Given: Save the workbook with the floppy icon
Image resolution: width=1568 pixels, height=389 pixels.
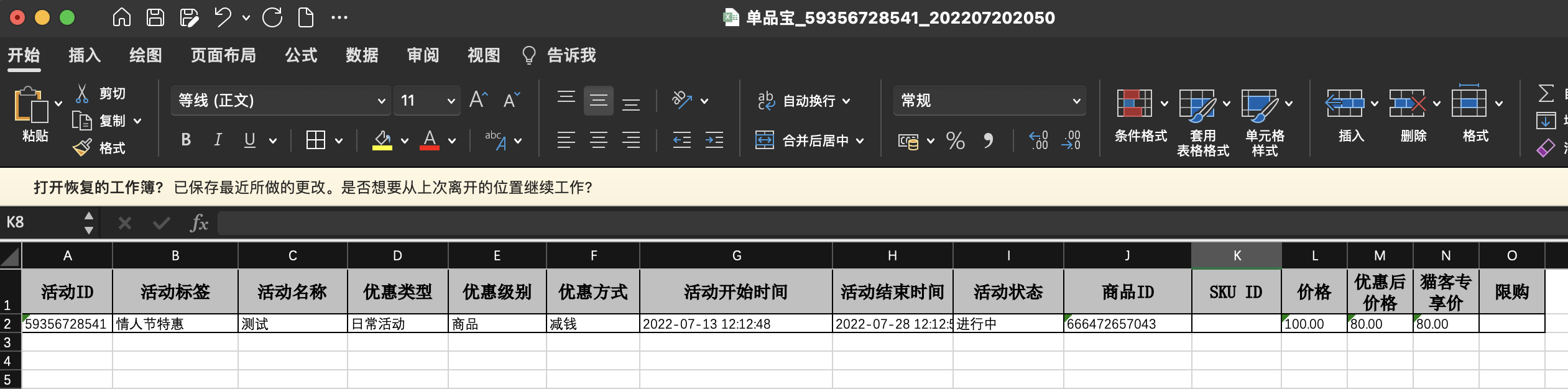Looking at the screenshot, I should 155,17.
